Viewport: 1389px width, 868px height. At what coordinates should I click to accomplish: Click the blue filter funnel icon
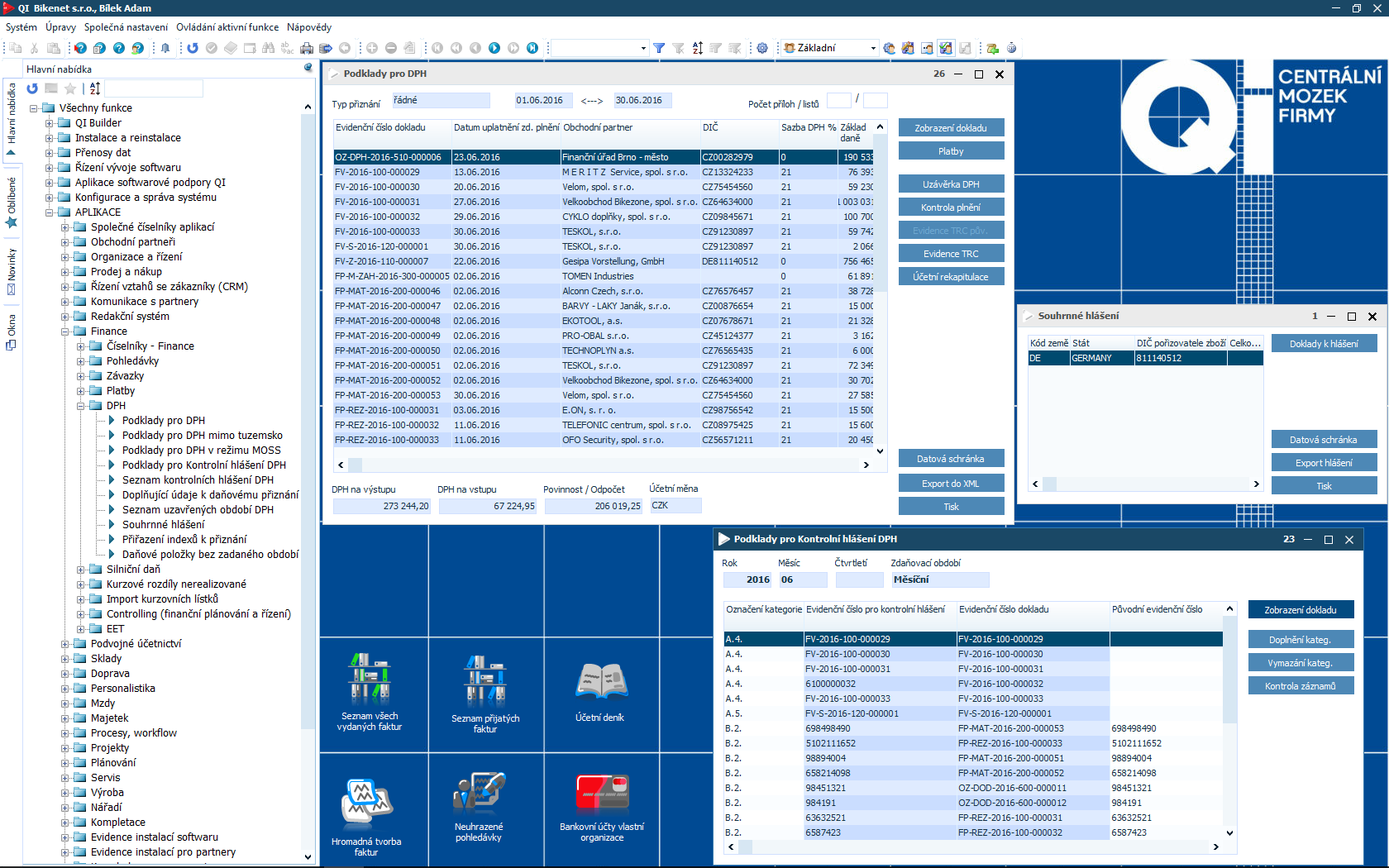[x=659, y=48]
